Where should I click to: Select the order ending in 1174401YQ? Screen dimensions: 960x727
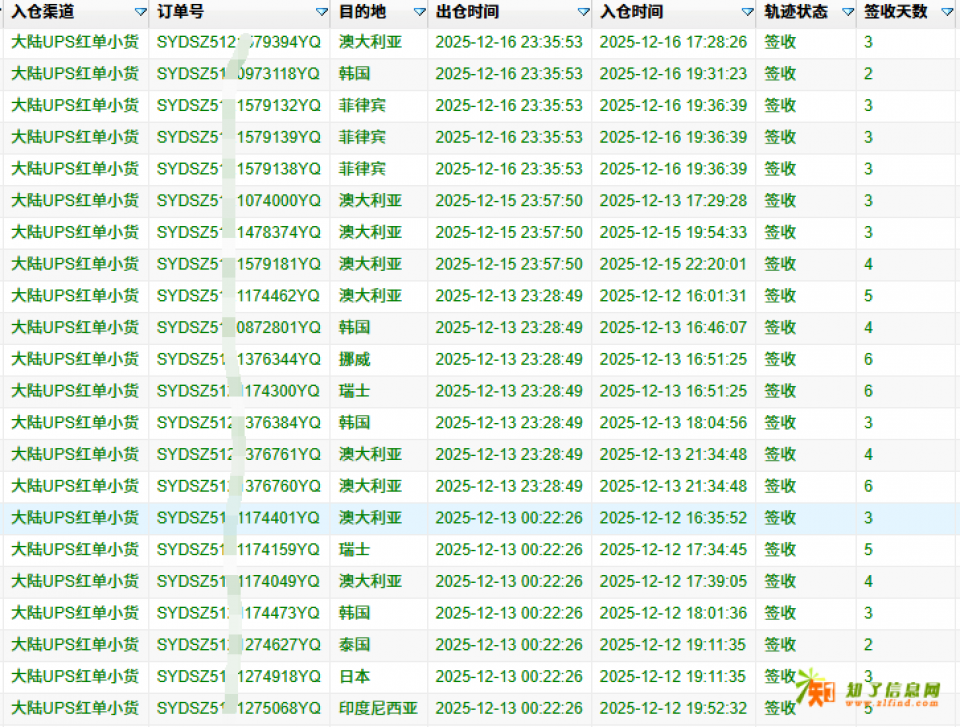(x=238, y=518)
